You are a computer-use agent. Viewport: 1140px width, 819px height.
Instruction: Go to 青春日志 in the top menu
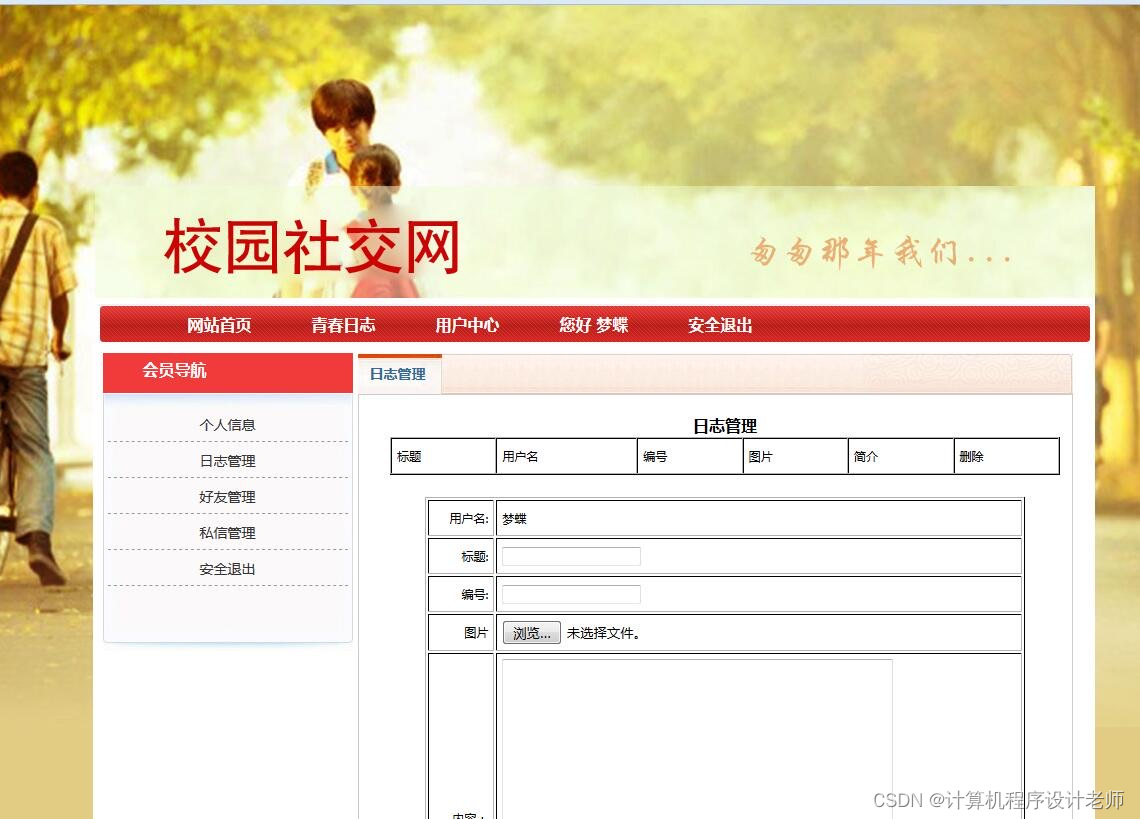point(343,325)
